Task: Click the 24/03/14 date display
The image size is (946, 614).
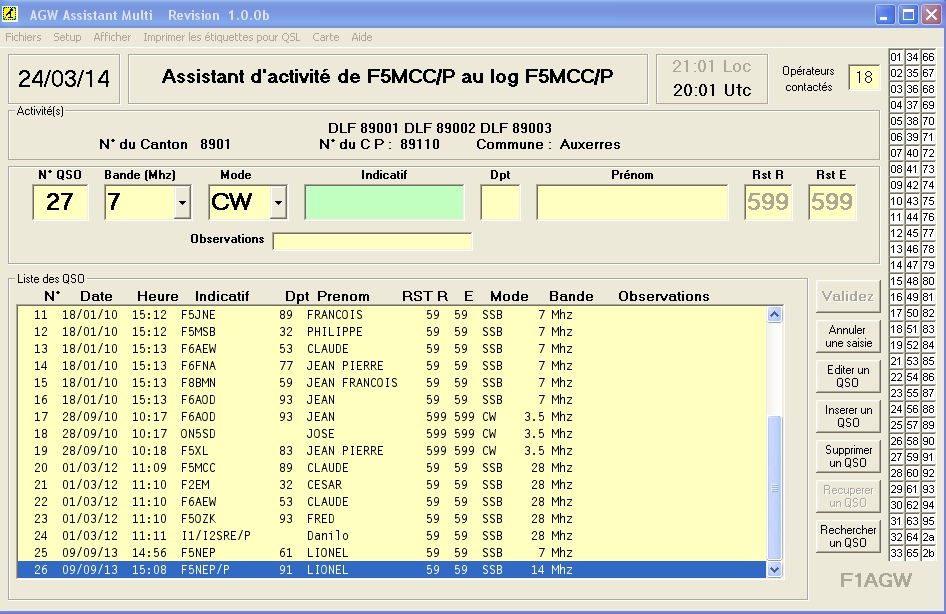Action: pyautogui.click(x=64, y=79)
